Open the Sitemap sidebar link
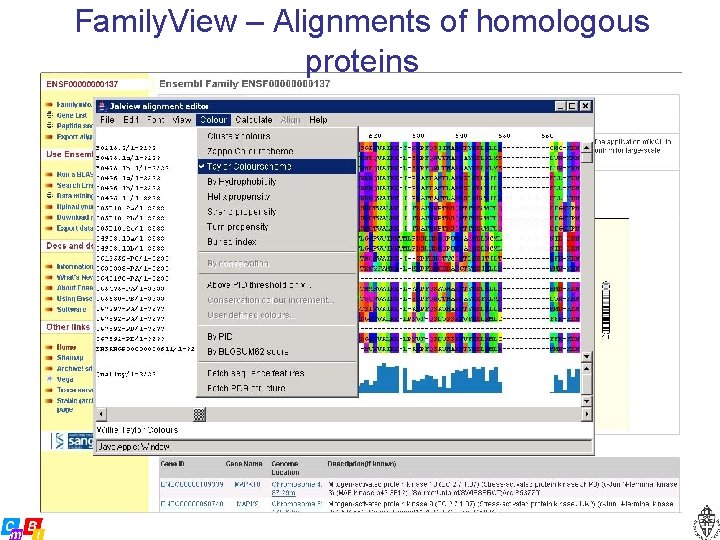Image resolution: width=720 pixels, height=540 pixels. [x=70, y=358]
